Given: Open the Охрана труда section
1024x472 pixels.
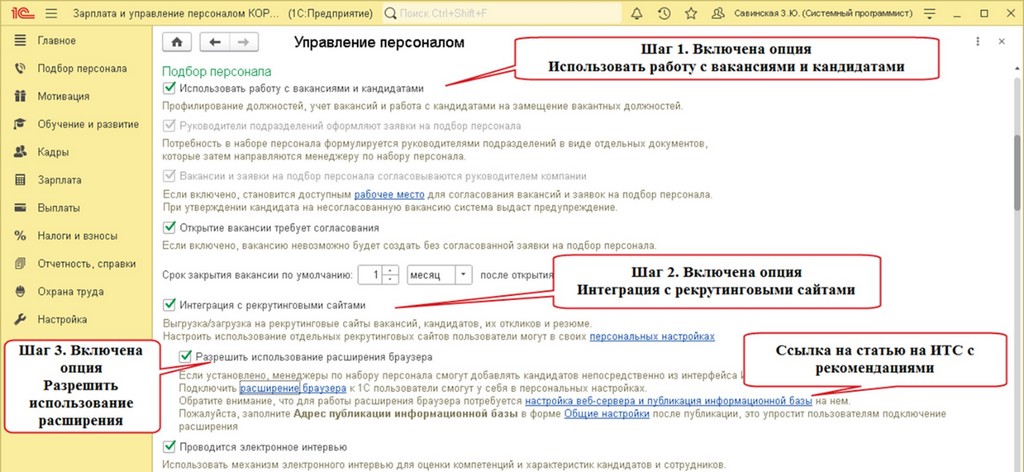Looking at the screenshot, I should click(x=71, y=292).
